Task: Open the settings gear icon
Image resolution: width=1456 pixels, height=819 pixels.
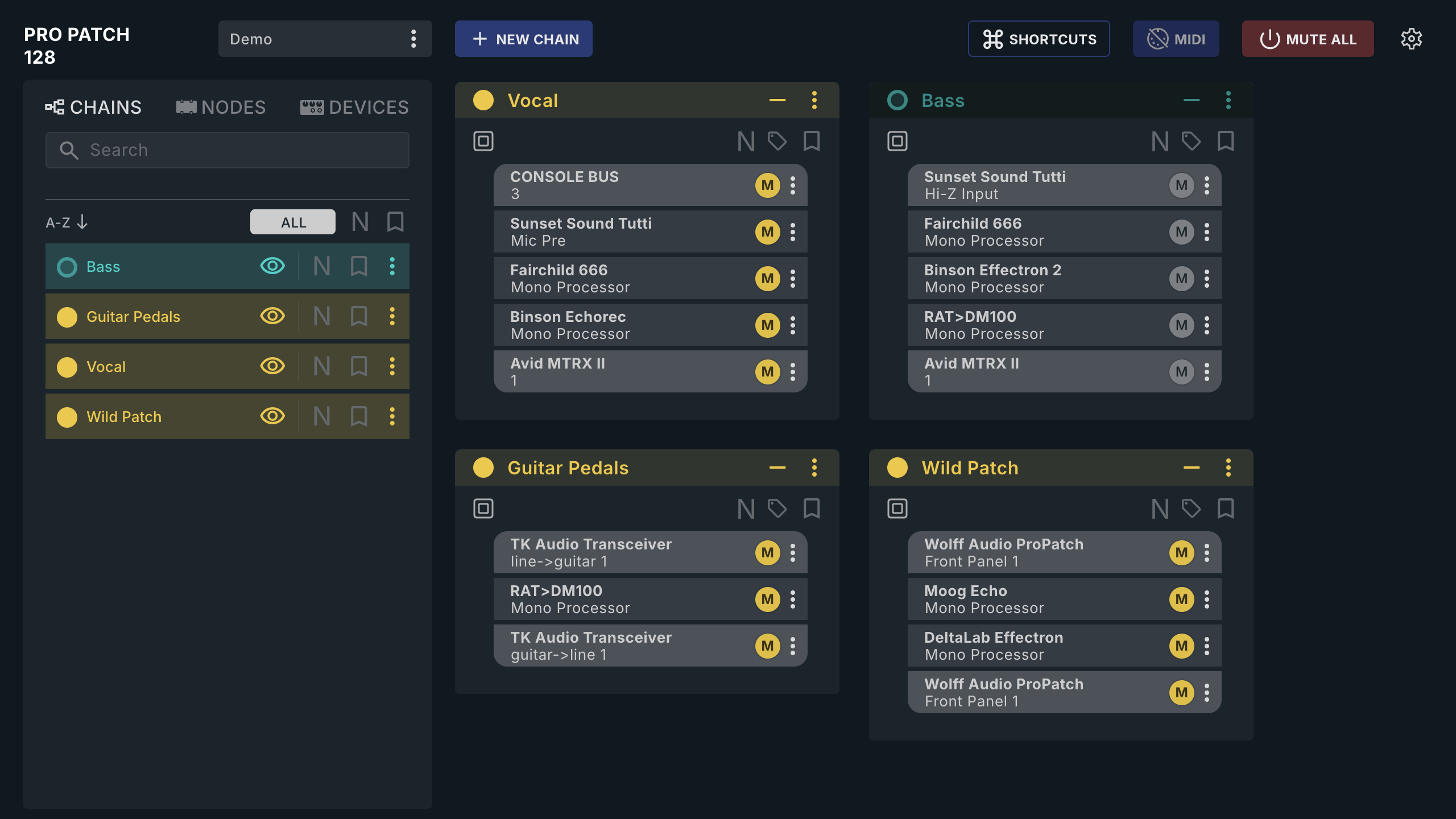Action: tap(1411, 39)
